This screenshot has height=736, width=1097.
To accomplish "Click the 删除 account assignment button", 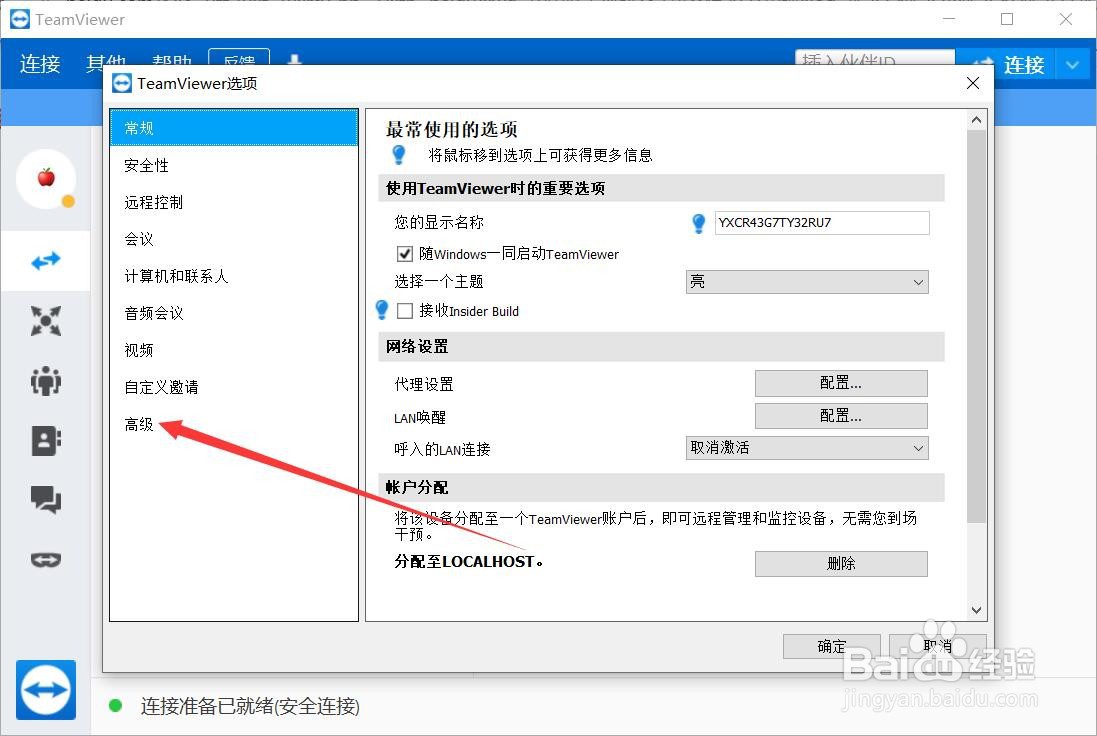I will (841, 564).
